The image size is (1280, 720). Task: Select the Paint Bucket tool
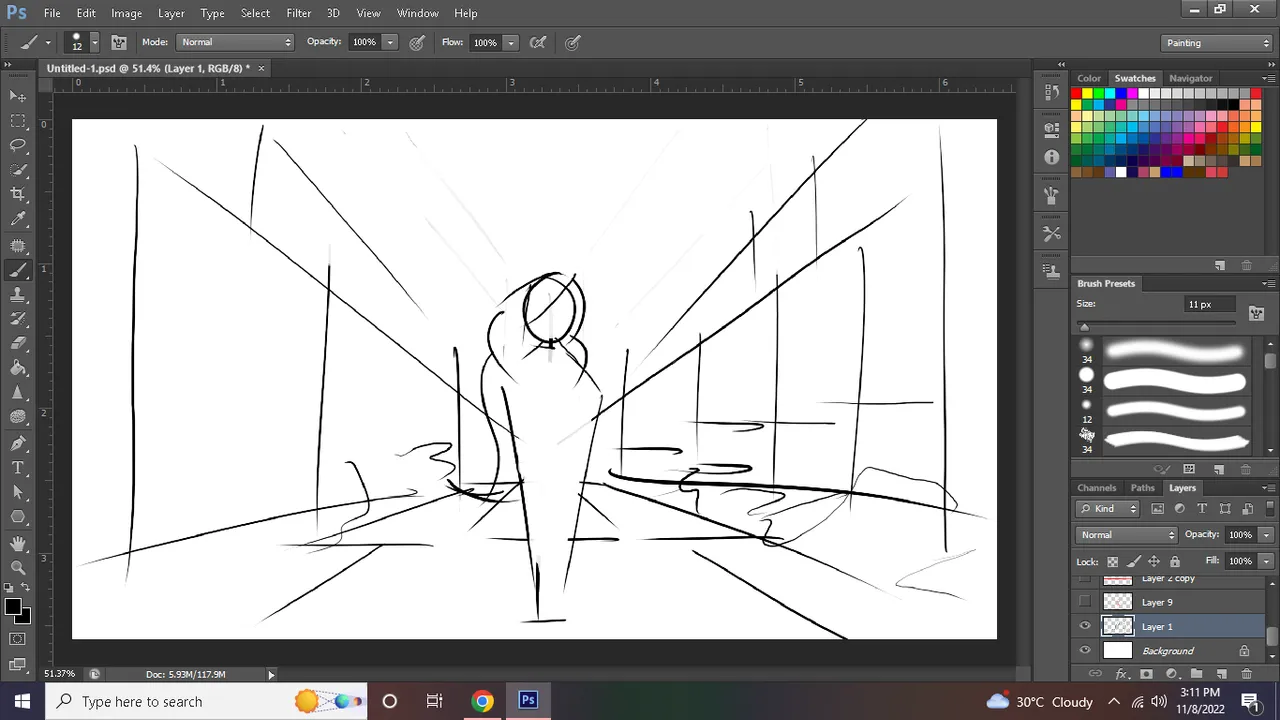tap(18, 369)
